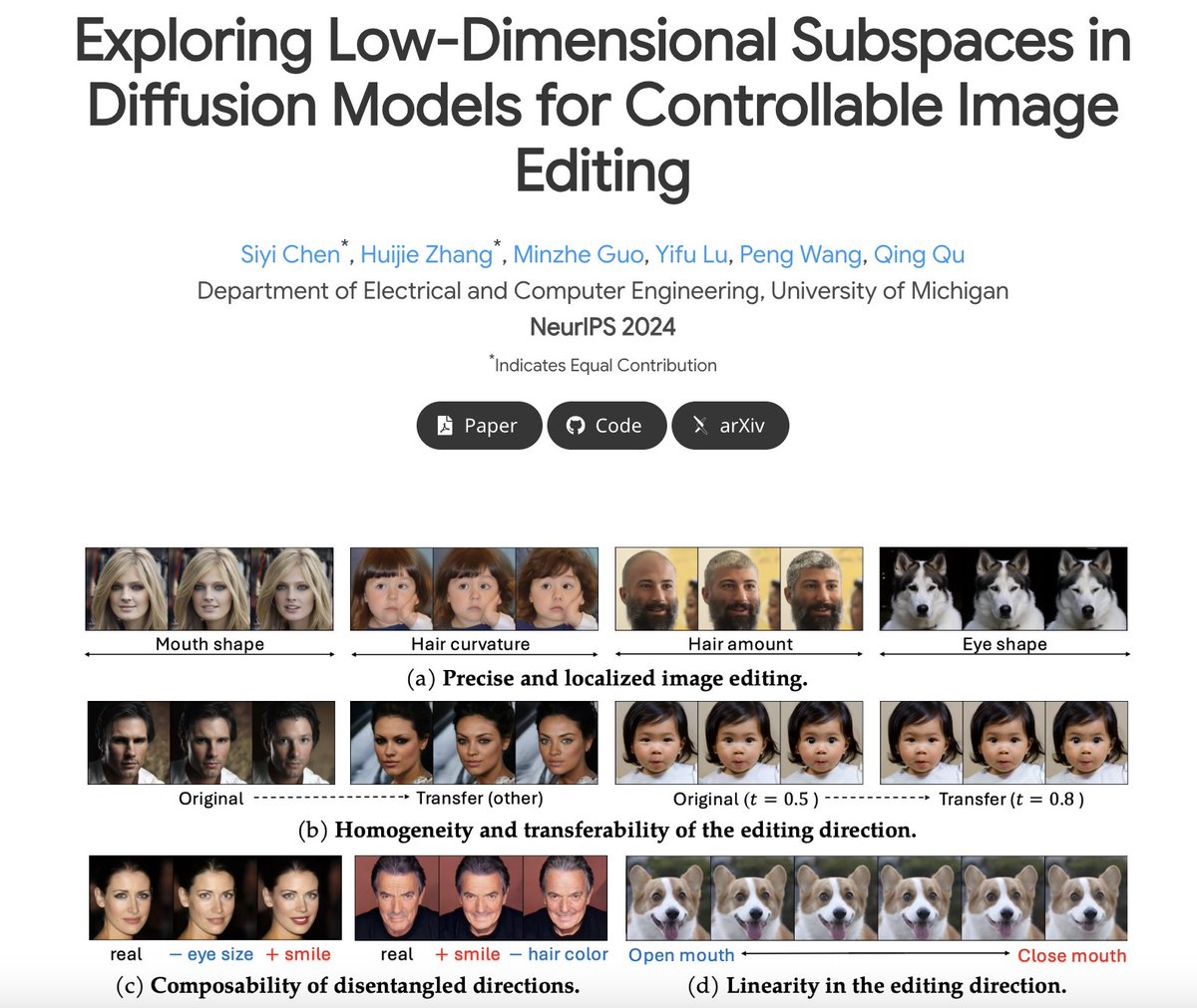Image resolution: width=1197 pixels, height=1008 pixels.
Task: Click the Indicates Equal Contribution note
Action: click(x=602, y=365)
